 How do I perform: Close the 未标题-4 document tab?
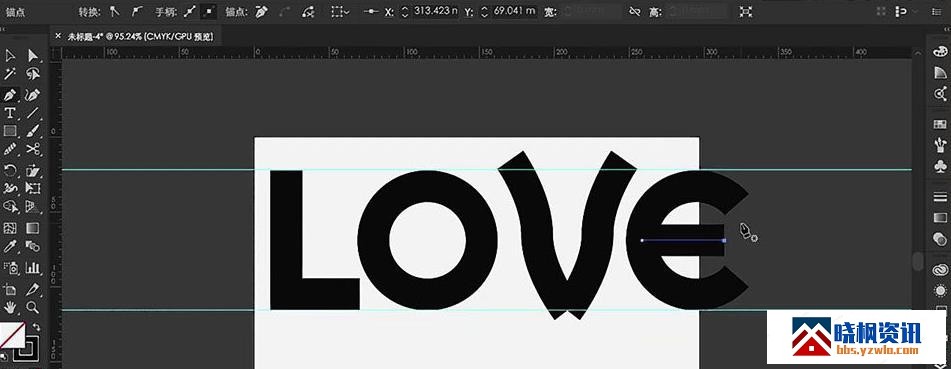(x=58, y=36)
